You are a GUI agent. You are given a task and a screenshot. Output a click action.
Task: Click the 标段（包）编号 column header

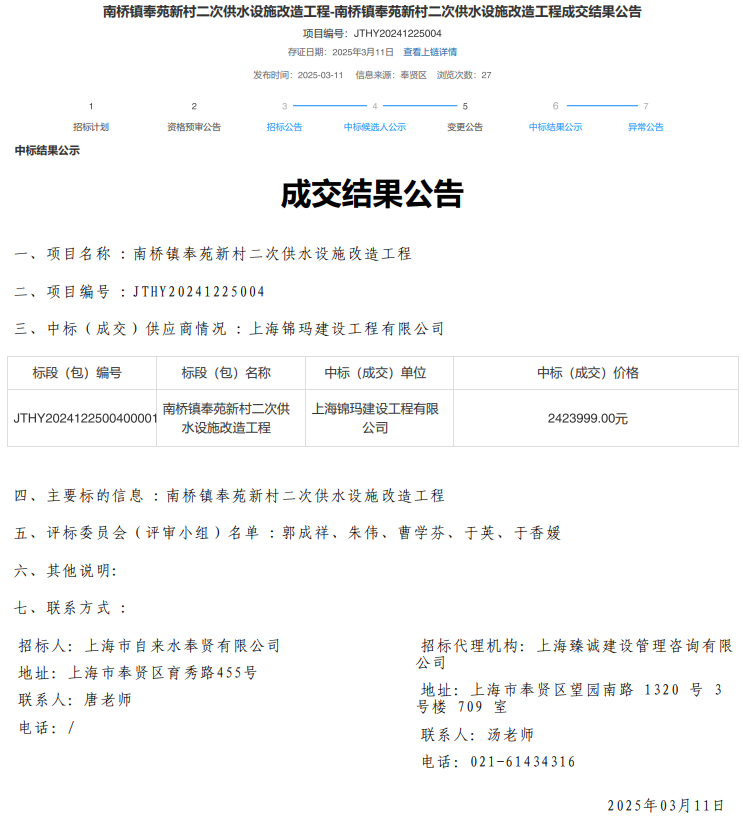point(77,373)
